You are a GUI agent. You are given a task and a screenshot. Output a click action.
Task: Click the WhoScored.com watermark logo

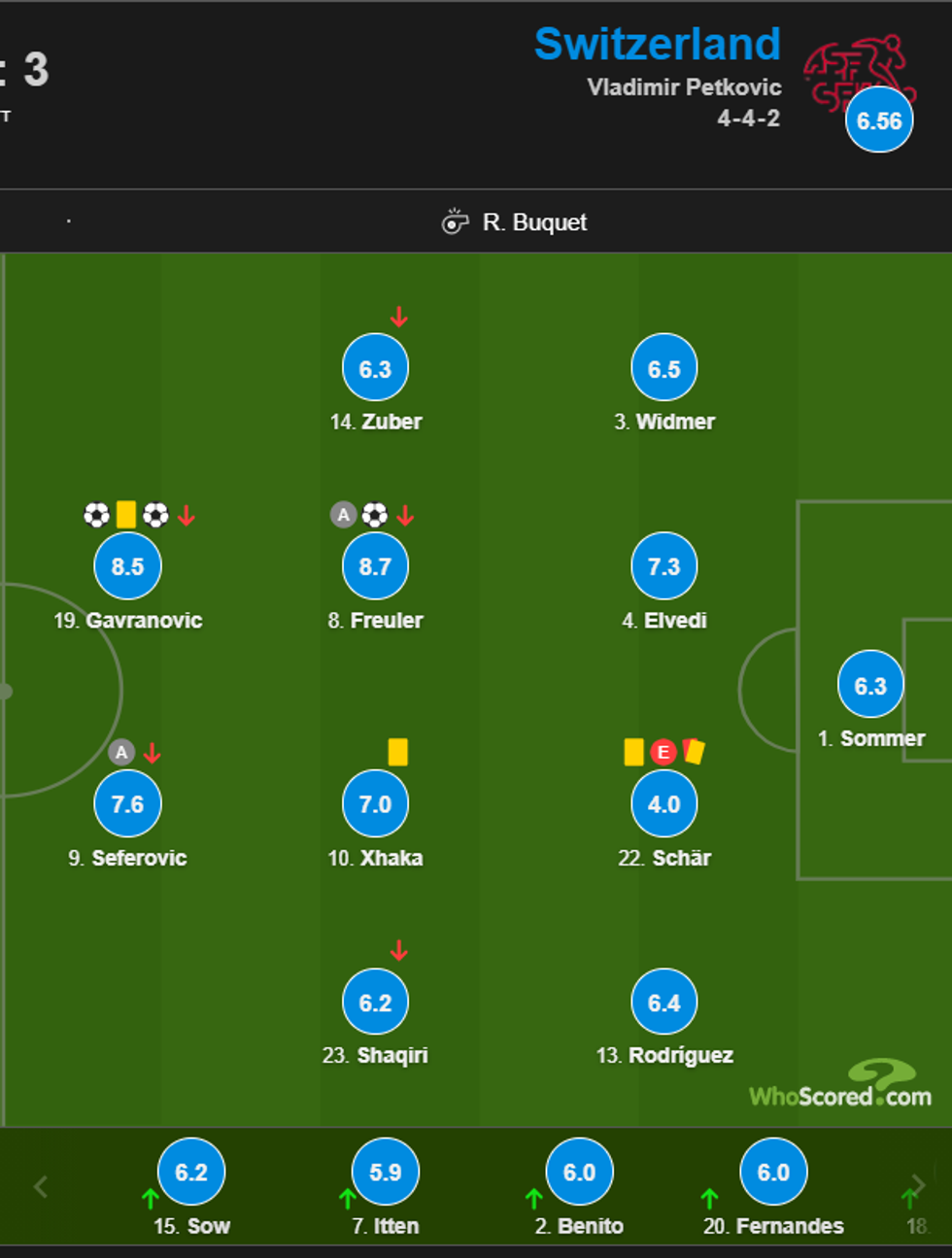[840, 1088]
